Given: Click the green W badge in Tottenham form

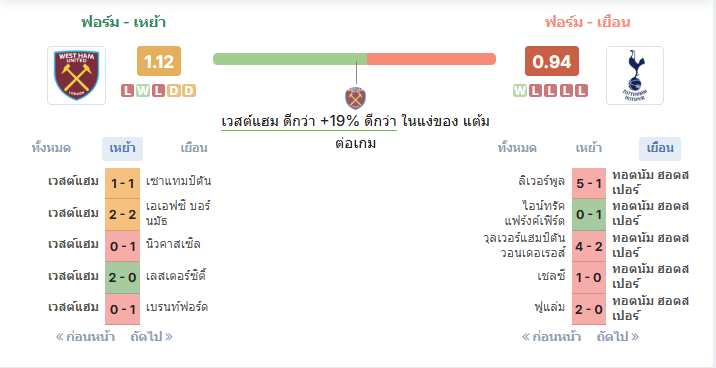Looking at the screenshot, I should pyautogui.click(x=520, y=91).
